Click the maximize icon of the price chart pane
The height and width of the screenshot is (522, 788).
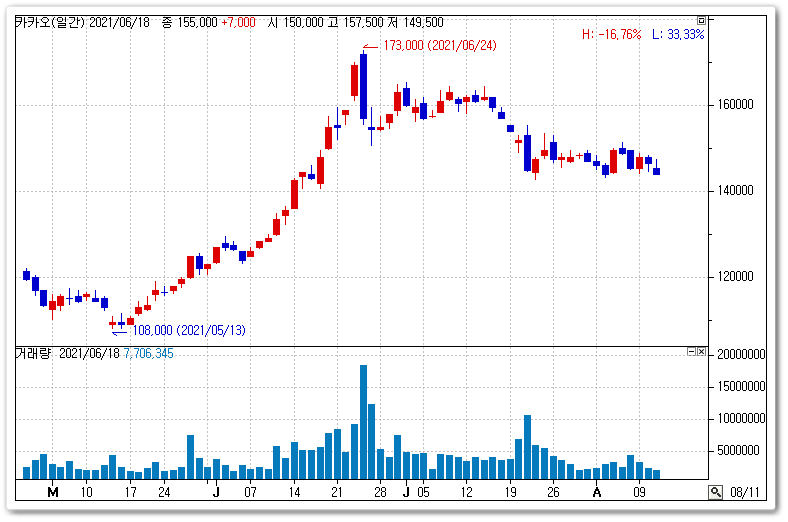pyautogui.click(x=701, y=21)
